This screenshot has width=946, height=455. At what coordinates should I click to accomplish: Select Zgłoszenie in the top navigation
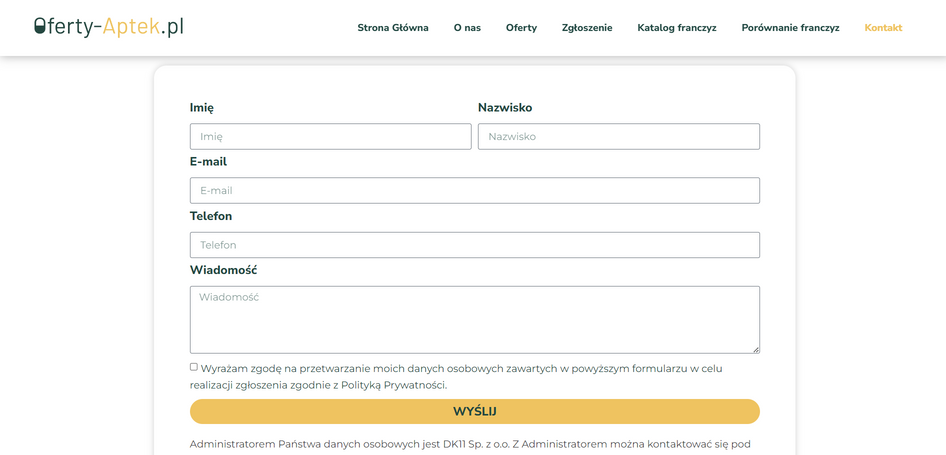[x=587, y=28]
